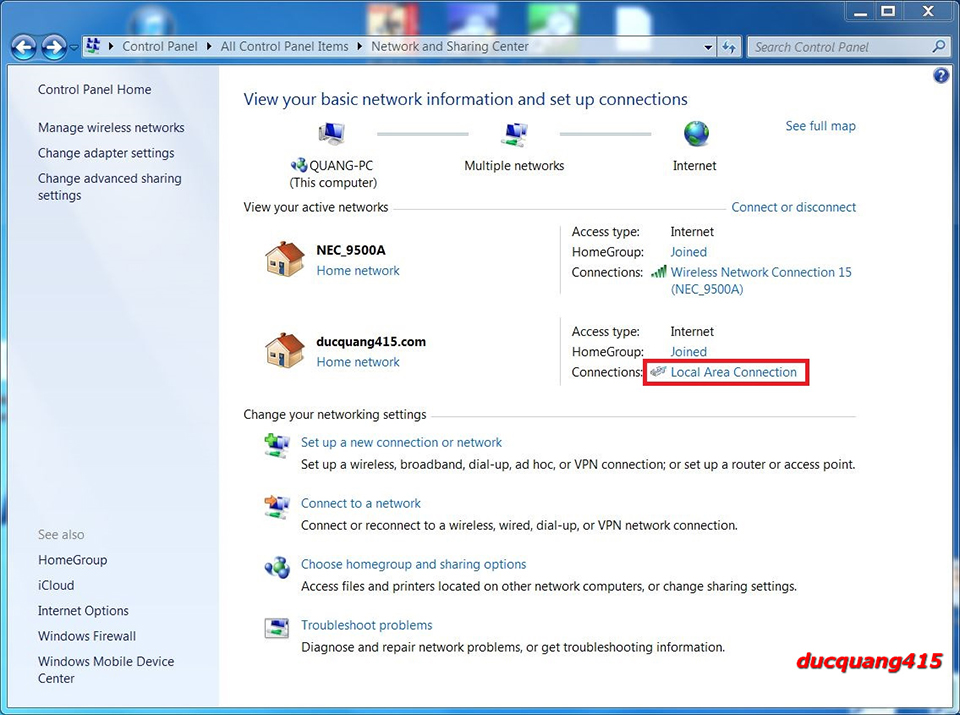
Task: Click the See full map link
Action: point(820,126)
